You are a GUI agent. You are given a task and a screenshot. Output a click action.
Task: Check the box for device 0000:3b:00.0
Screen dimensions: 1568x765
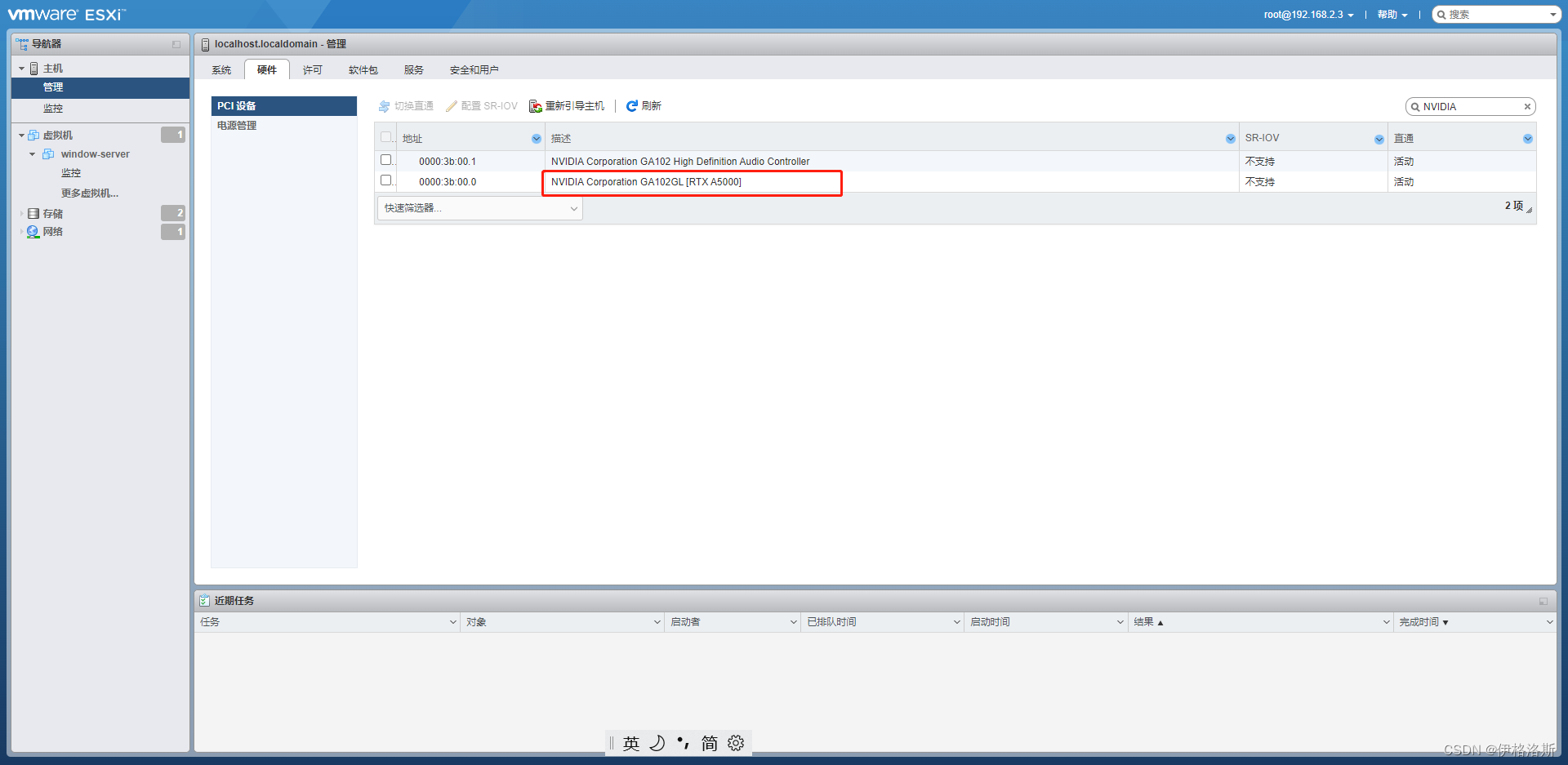[x=386, y=180]
